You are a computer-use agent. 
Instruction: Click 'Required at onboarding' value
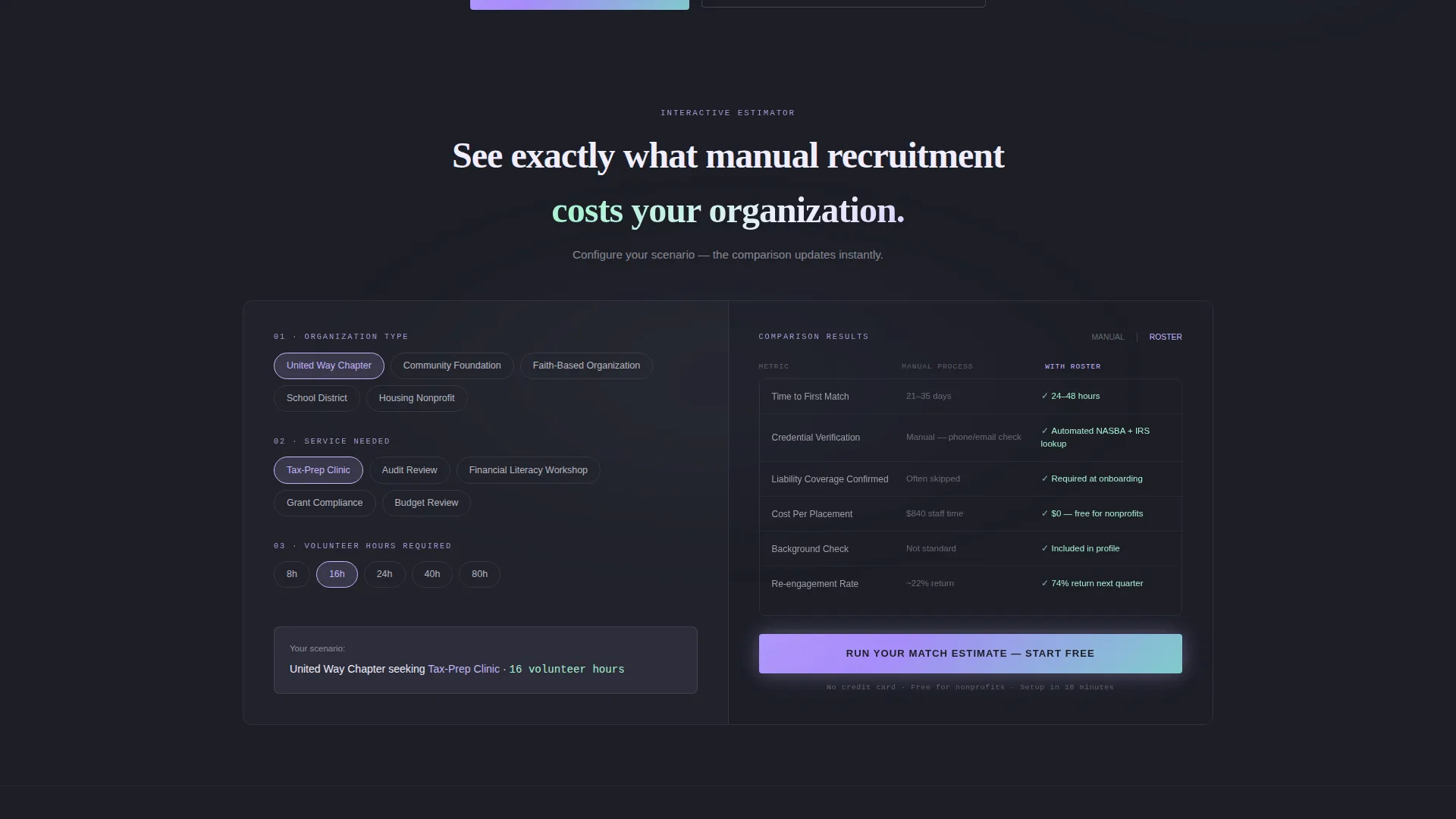tap(1091, 479)
